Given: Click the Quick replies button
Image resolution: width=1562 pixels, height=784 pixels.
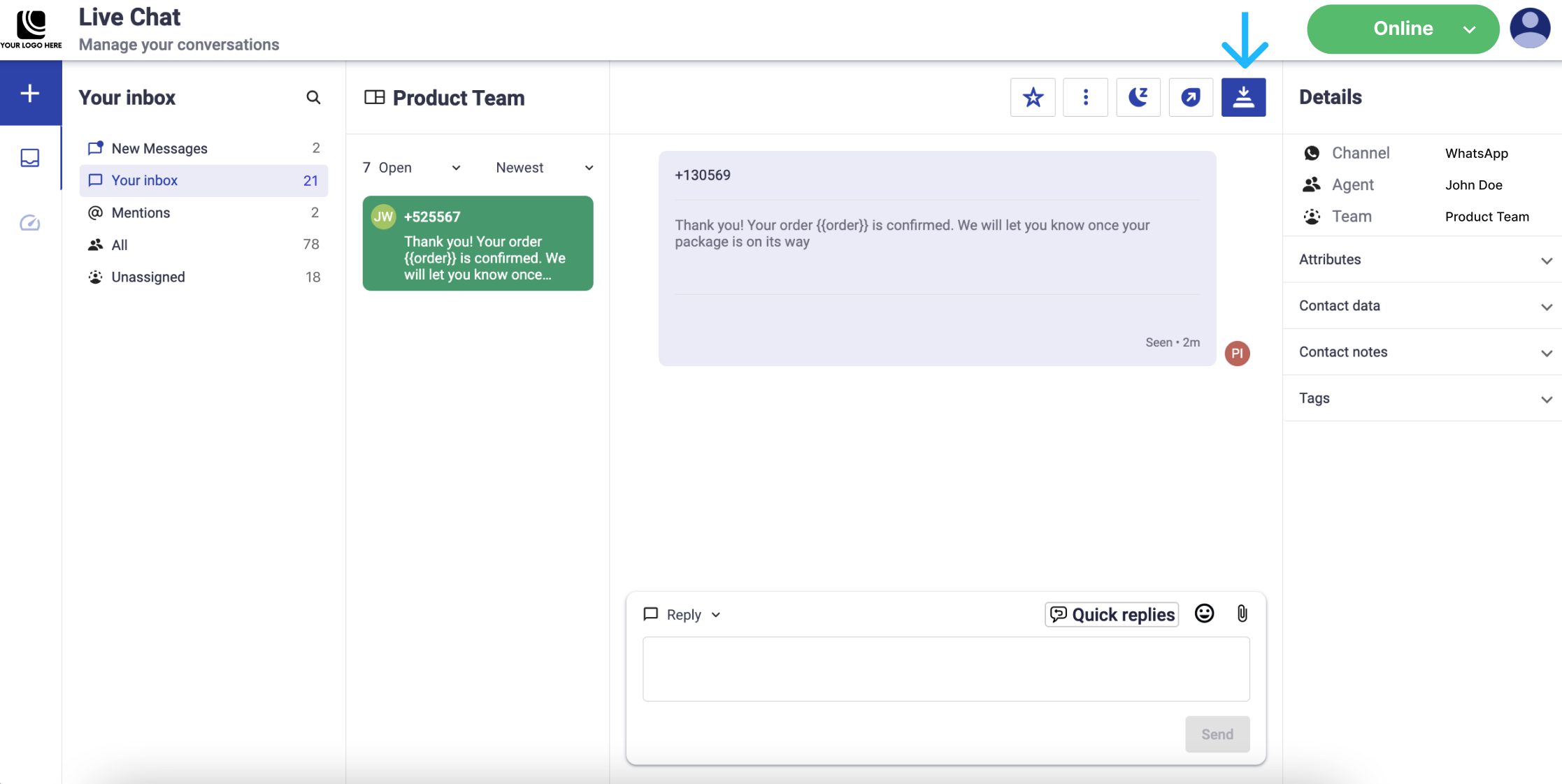Looking at the screenshot, I should 1112,614.
